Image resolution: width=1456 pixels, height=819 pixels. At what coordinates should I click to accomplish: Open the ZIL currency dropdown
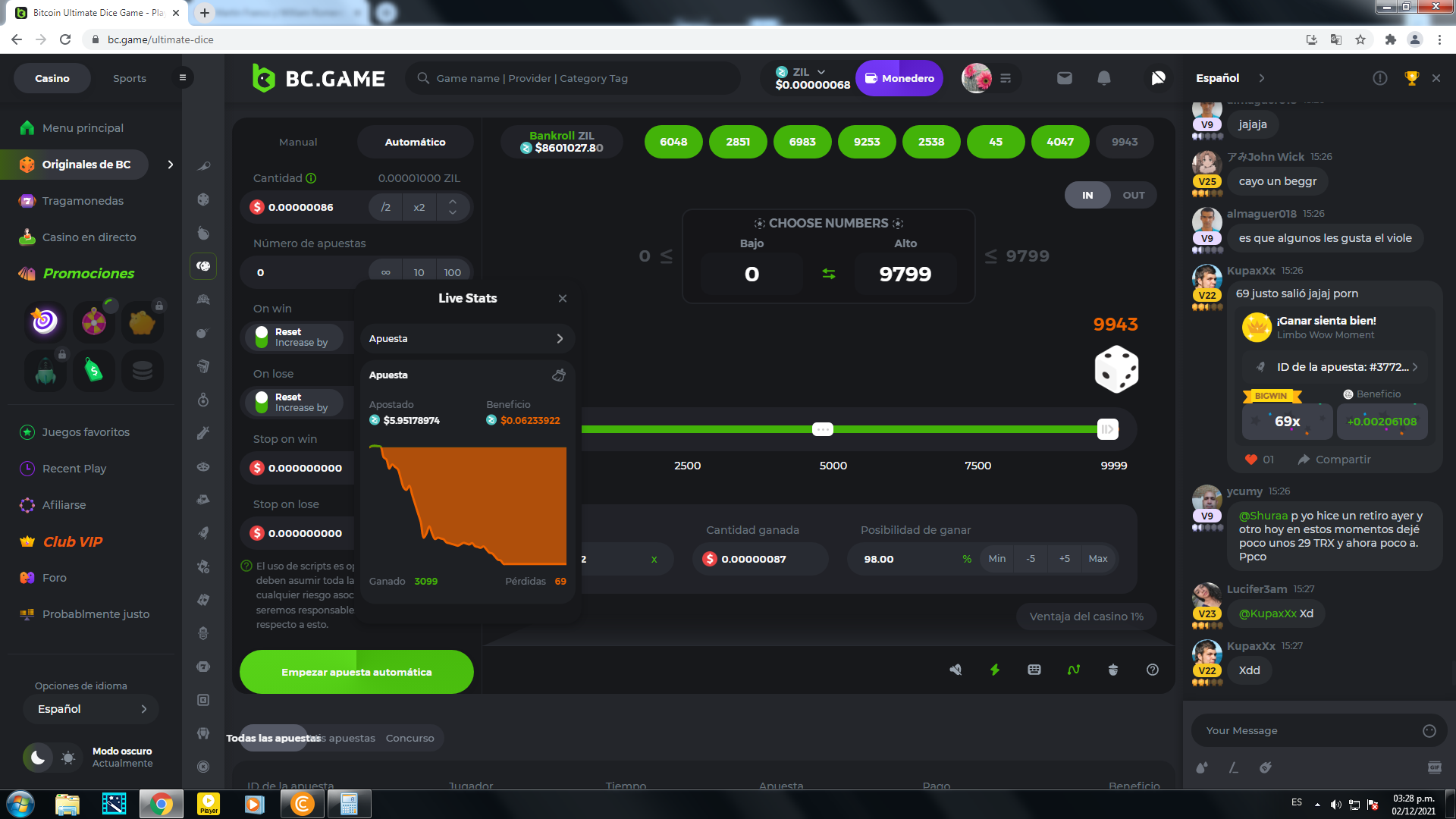coord(810,72)
